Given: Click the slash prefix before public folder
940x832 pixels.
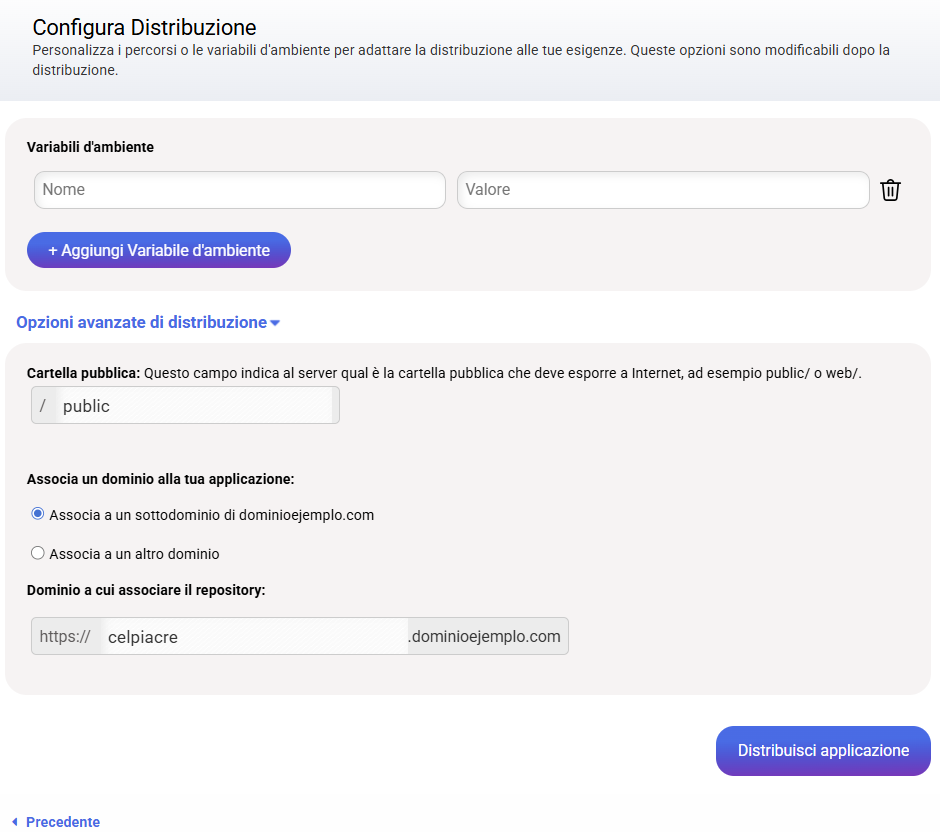Looking at the screenshot, I should 43,406.
